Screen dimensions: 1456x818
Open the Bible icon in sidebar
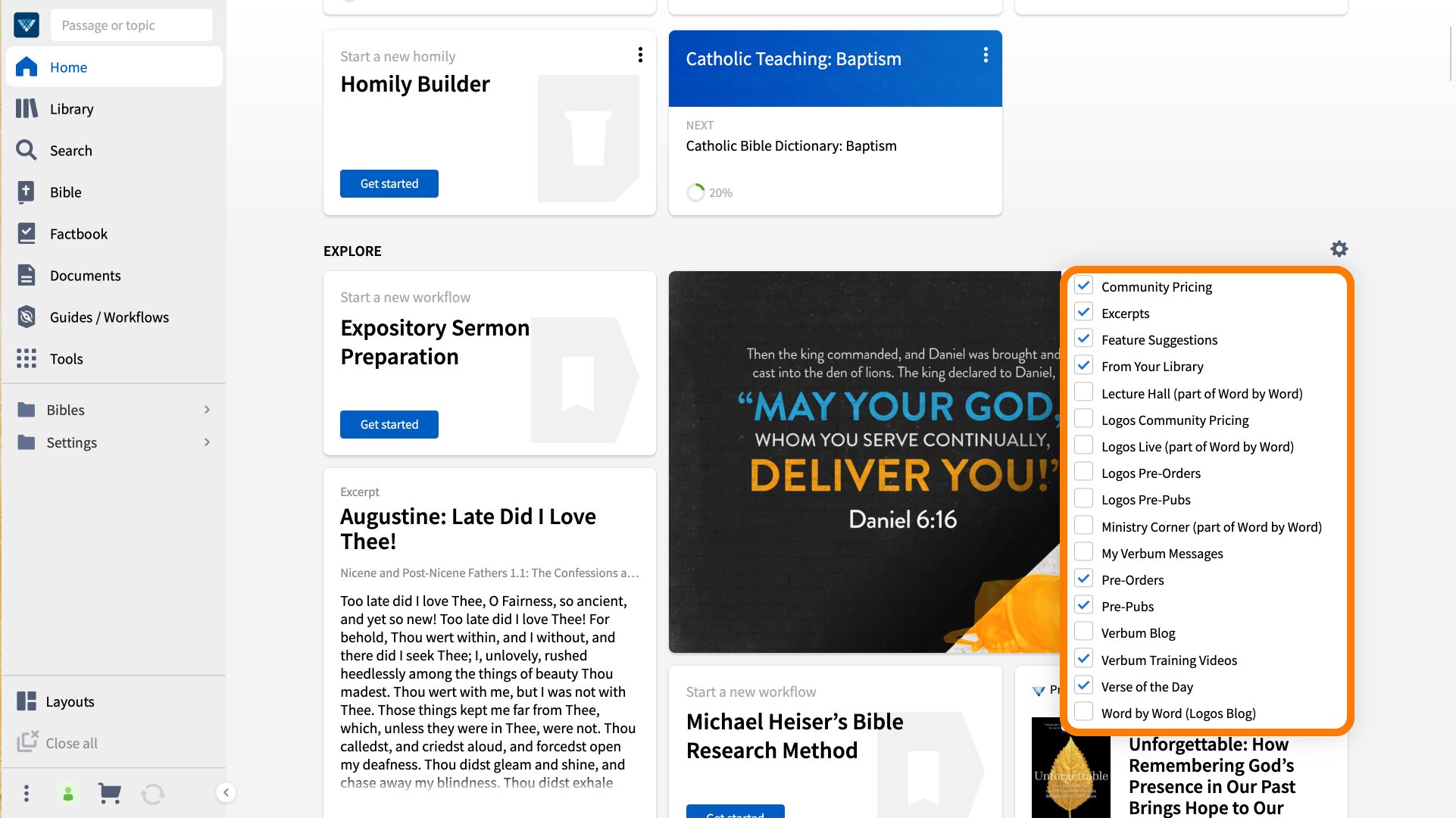[x=27, y=192]
